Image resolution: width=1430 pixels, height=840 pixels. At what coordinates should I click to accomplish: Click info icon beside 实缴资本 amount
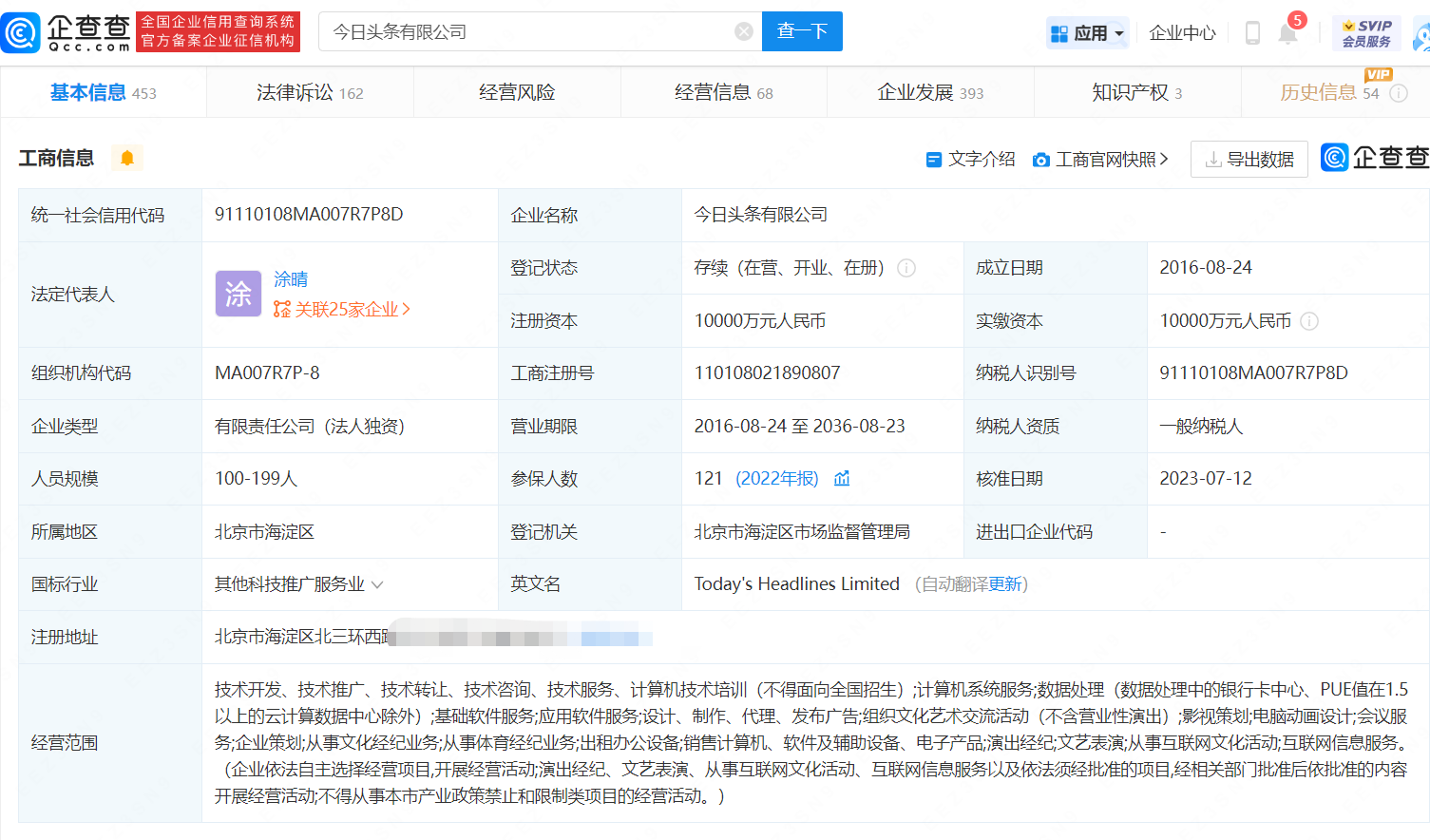1309,321
